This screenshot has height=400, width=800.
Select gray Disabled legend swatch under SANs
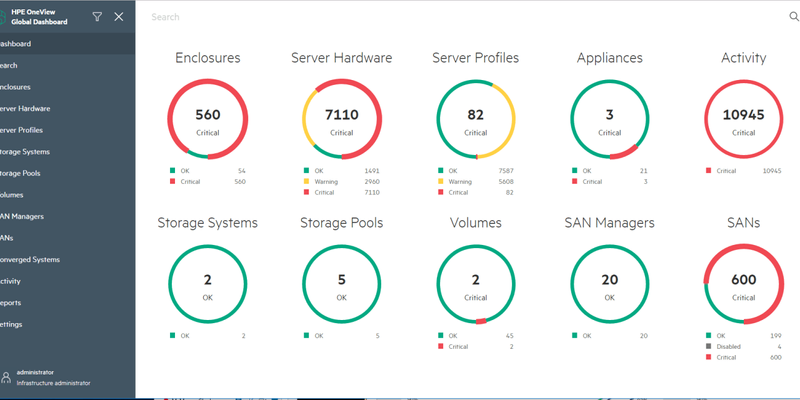(709, 346)
